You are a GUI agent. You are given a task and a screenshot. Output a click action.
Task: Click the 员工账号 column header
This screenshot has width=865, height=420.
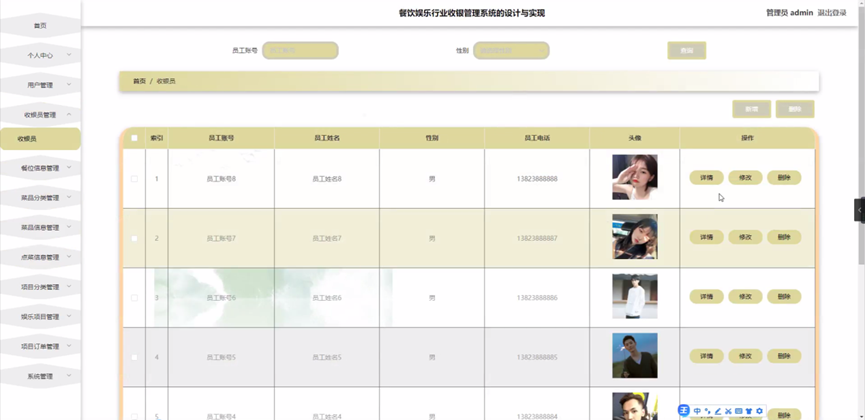221,138
